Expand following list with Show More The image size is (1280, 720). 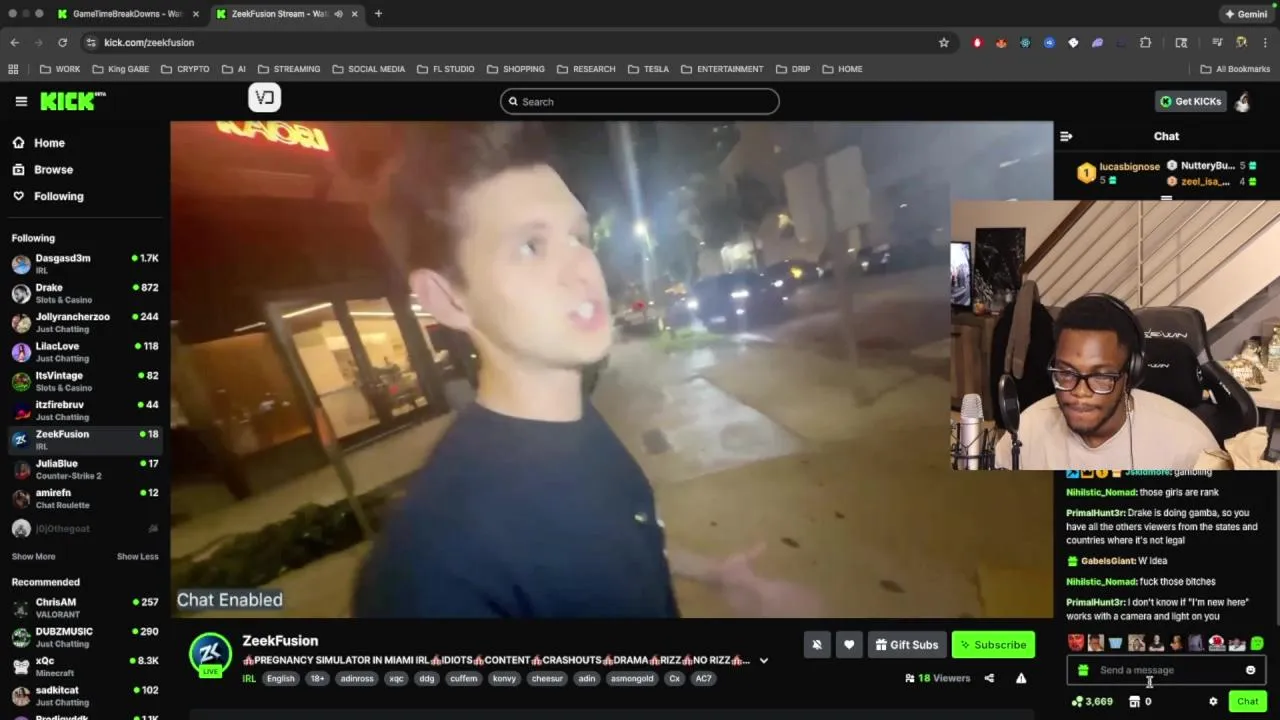coord(33,556)
